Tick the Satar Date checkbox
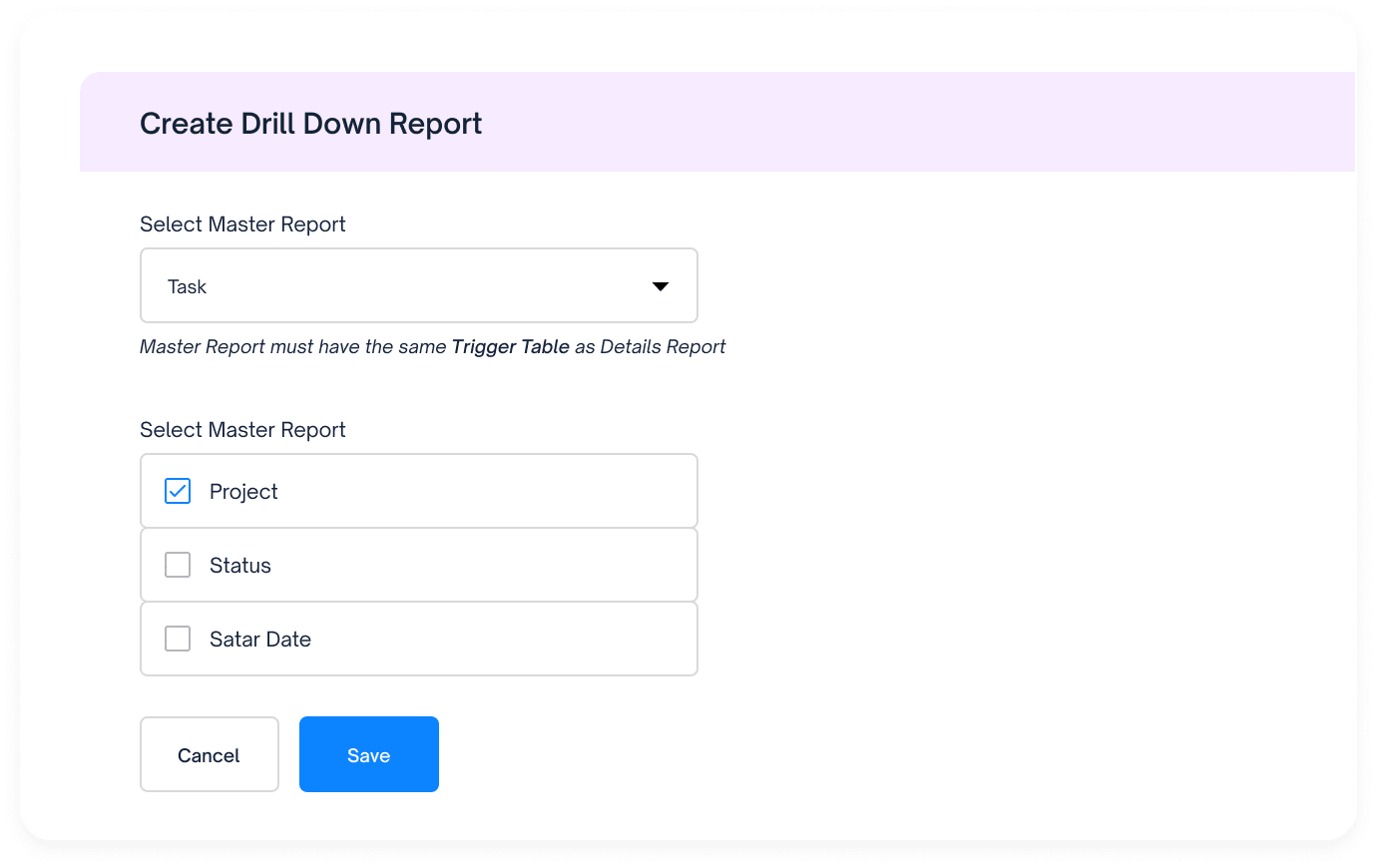 (178, 639)
